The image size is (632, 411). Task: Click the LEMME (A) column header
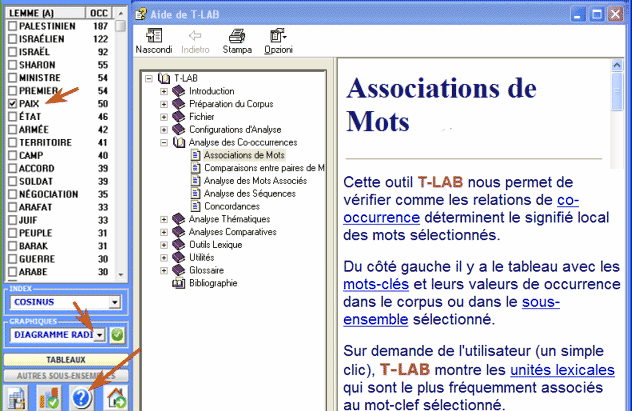tap(46, 13)
